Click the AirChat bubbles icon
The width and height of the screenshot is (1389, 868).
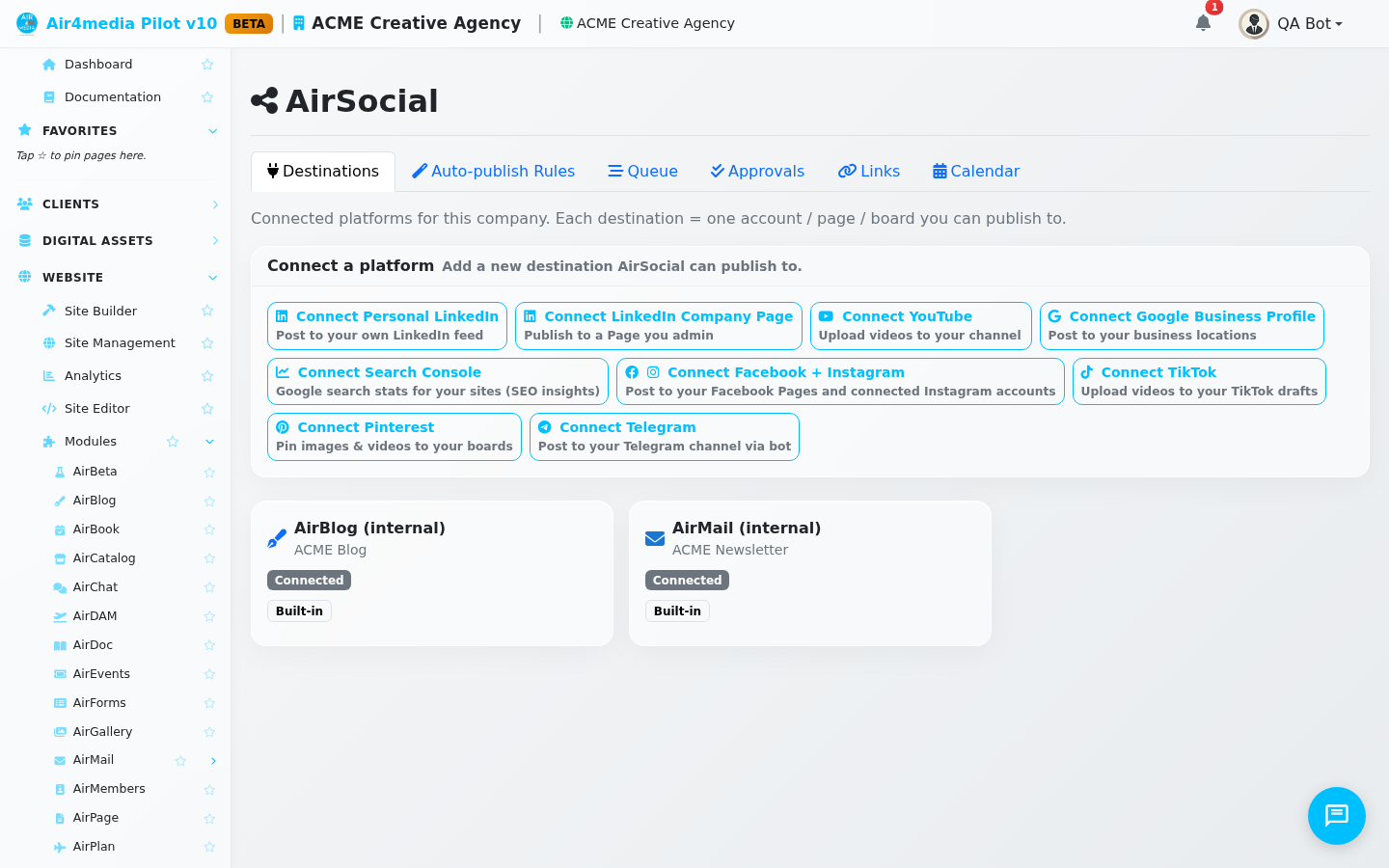tap(60, 588)
